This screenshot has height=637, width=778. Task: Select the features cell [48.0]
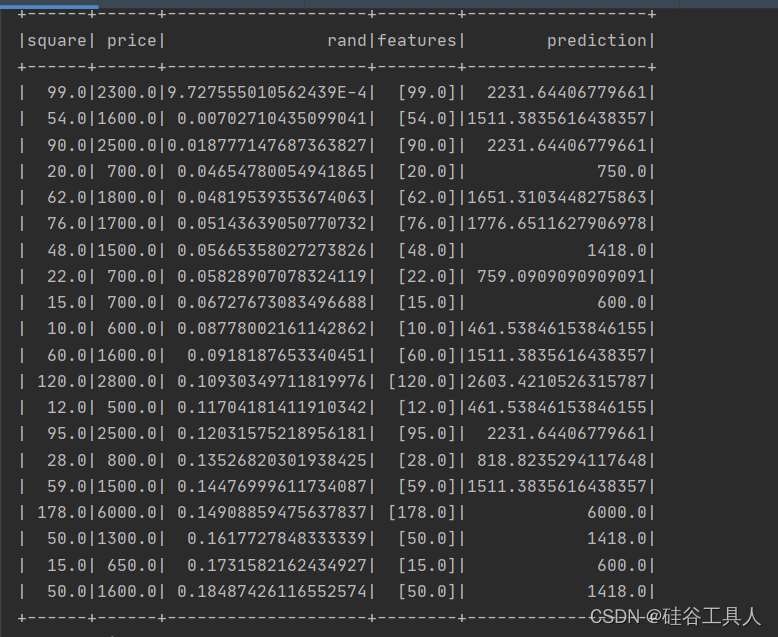pos(427,250)
